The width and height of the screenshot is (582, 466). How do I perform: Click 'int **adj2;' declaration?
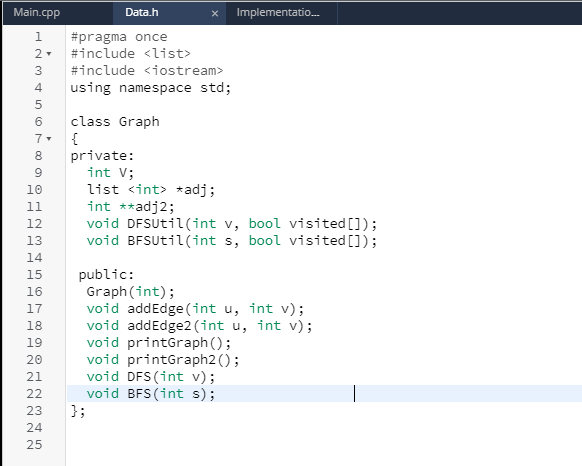131,207
